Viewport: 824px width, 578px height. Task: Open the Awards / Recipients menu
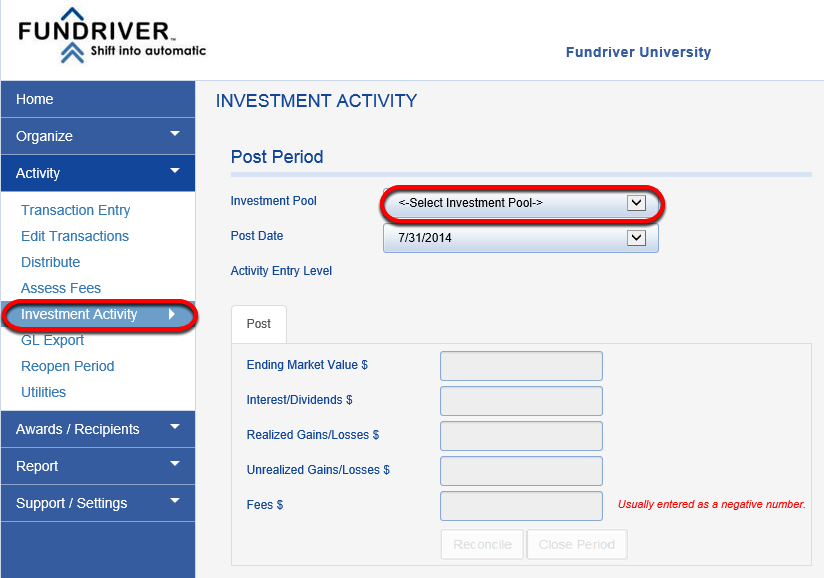click(98, 429)
